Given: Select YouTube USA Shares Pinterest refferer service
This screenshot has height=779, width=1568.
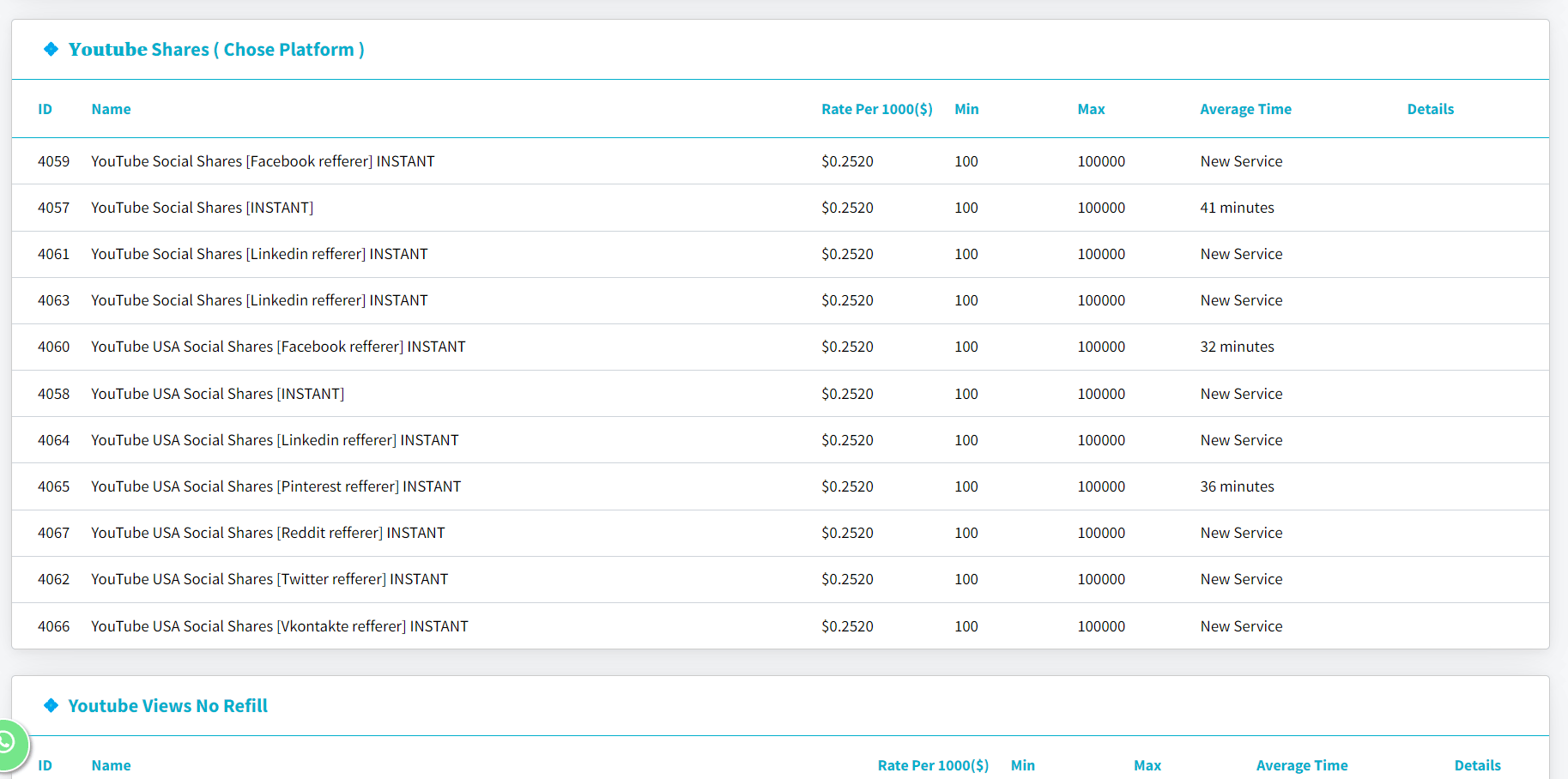Looking at the screenshot, I should pyautogui.click(x=275, y=486).
